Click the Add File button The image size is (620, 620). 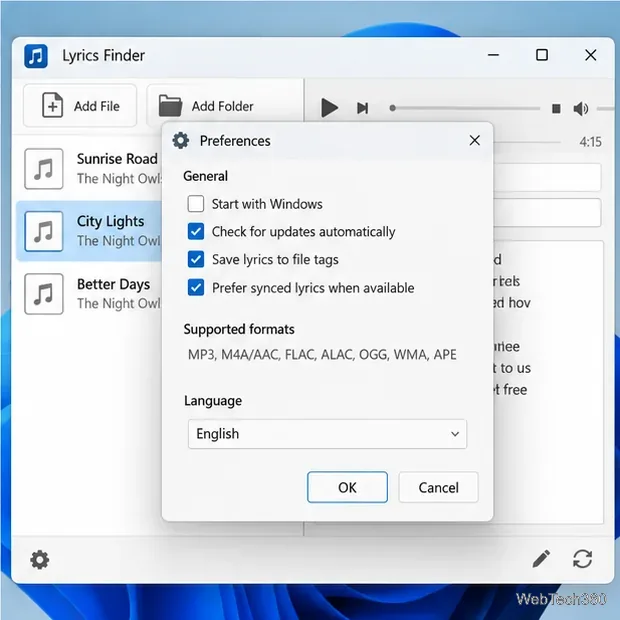pos(80,106)
